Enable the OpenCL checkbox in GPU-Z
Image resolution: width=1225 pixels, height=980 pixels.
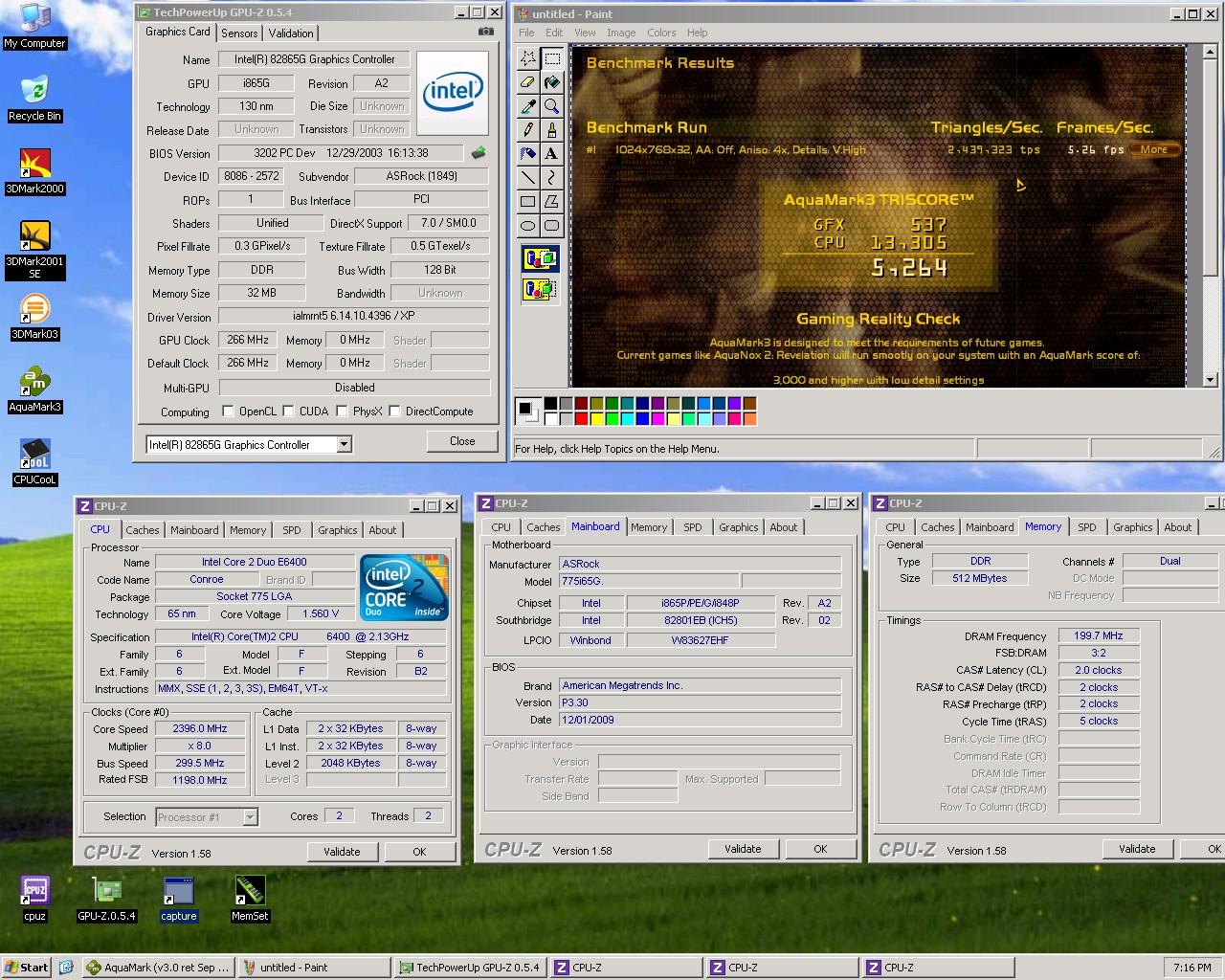[x=228, y=412]
